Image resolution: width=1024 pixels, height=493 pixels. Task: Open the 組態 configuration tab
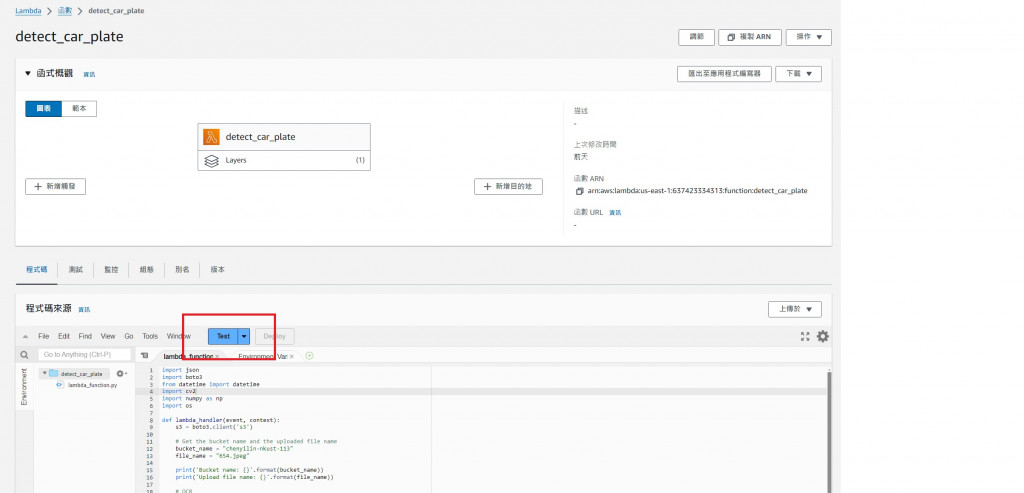coord(146,270)
